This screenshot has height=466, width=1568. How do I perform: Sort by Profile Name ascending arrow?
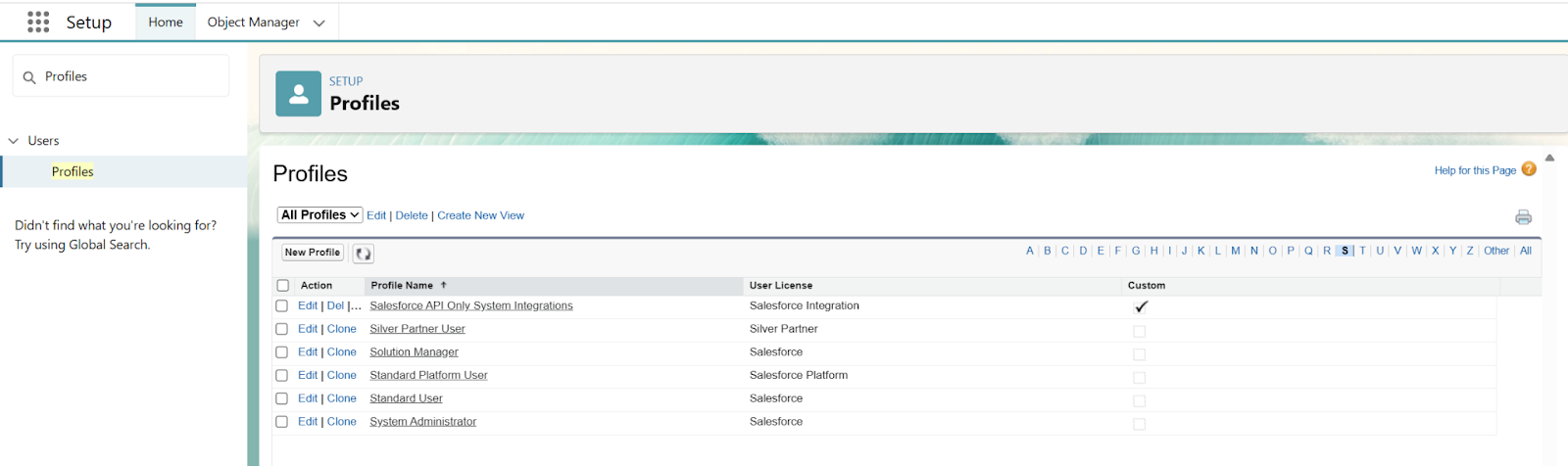click(x=444, y=285)
